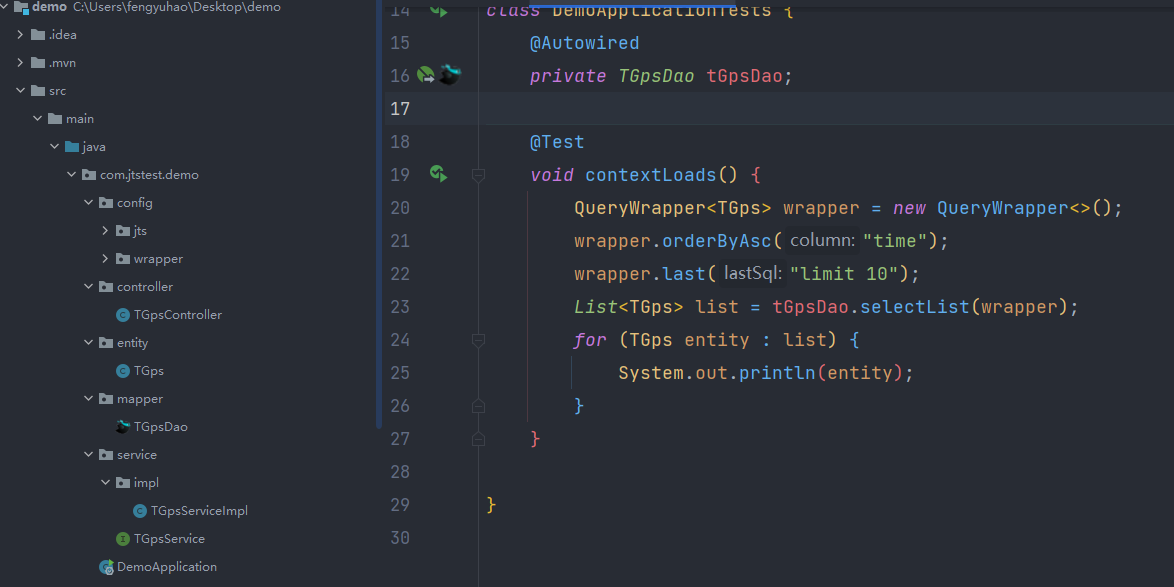Click the TGpsServiceImpl class icon
Viewport: 1174px width, 587px height.
click(139, 510)
